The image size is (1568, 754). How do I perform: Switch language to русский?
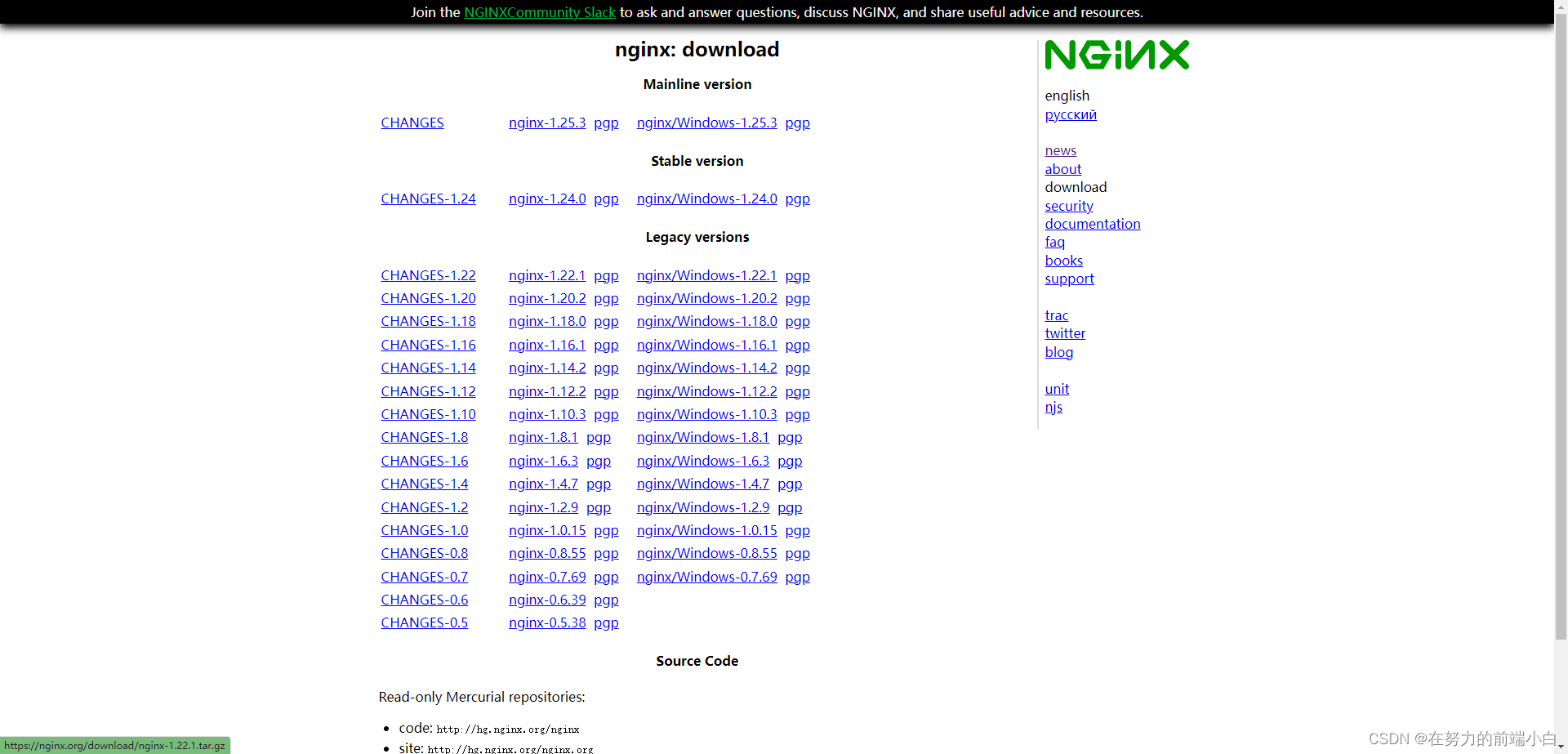(1071, 114)
